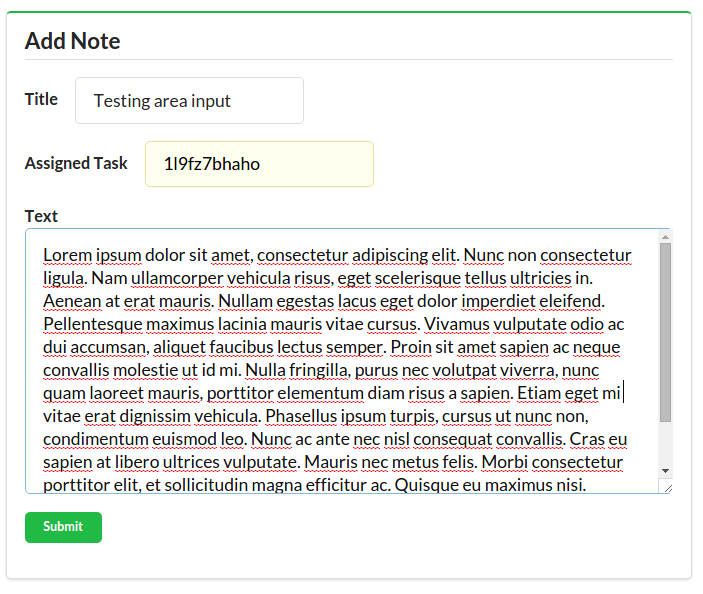The height and width of the screenshot is (594, 703).
Task: Place cursor on the word 'Lorem'
Action: (67, 255)
